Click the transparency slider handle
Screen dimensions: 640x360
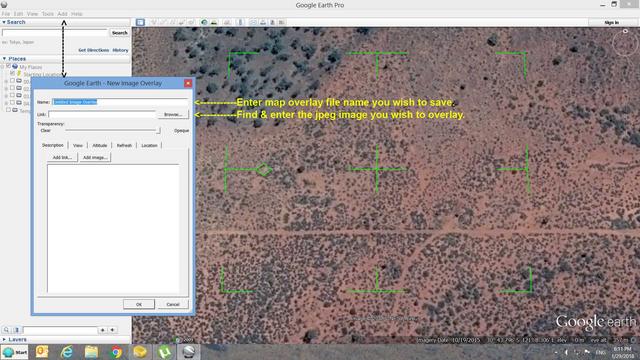tap(158, 130)
